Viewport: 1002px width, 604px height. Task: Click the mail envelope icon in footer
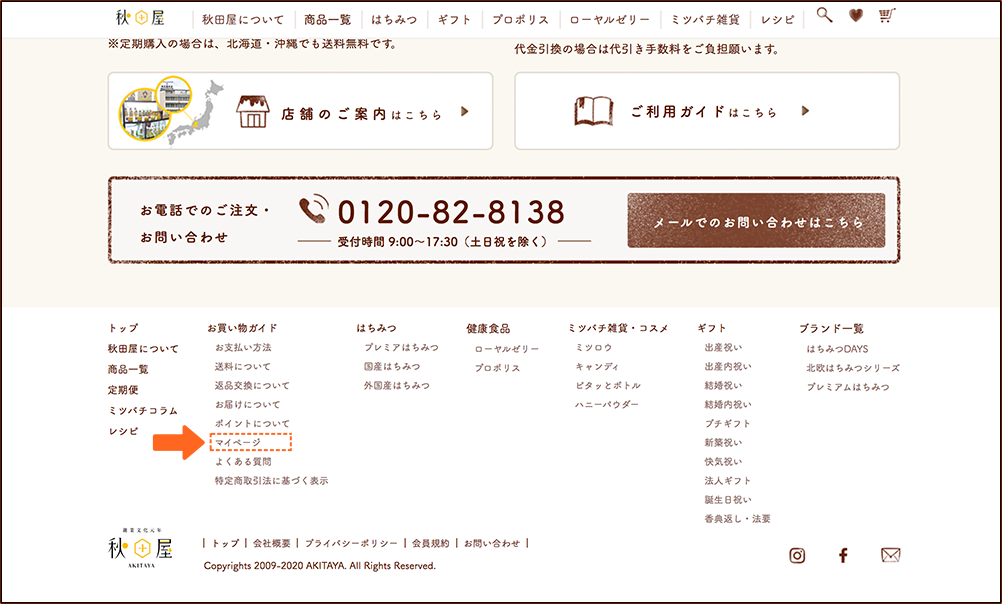[x=891, y=555]
